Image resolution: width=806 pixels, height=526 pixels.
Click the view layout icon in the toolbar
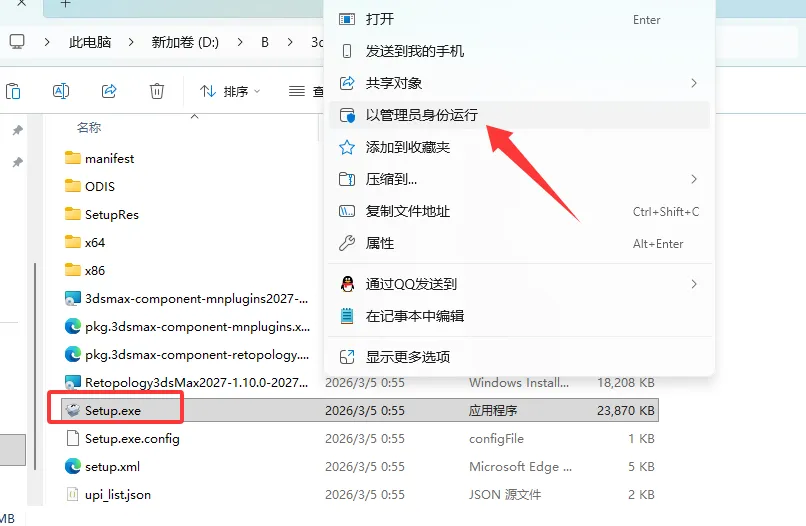pyautogui.click(x=297, y=92)
